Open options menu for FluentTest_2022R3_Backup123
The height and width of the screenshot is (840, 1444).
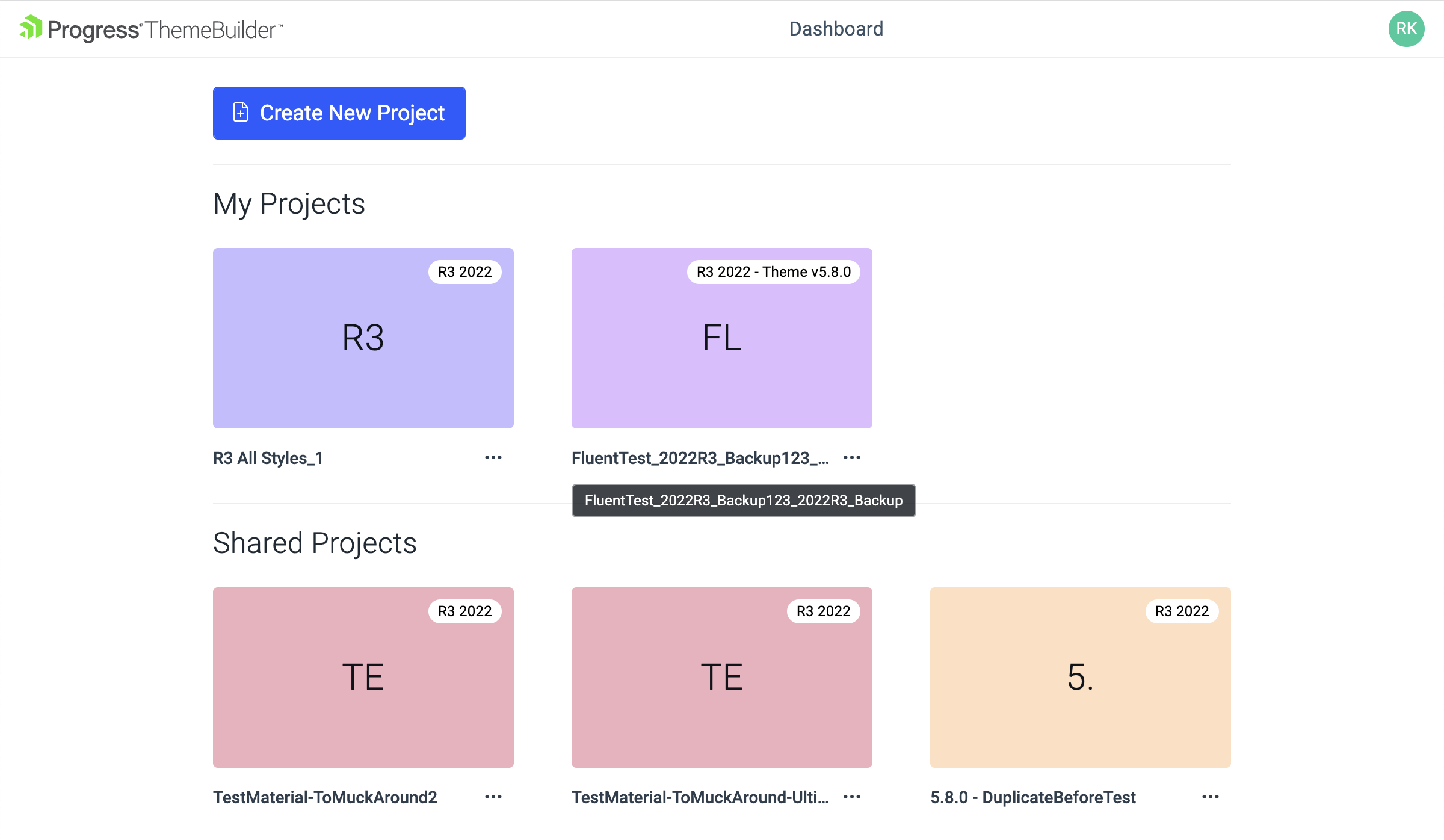pos(852,457)
